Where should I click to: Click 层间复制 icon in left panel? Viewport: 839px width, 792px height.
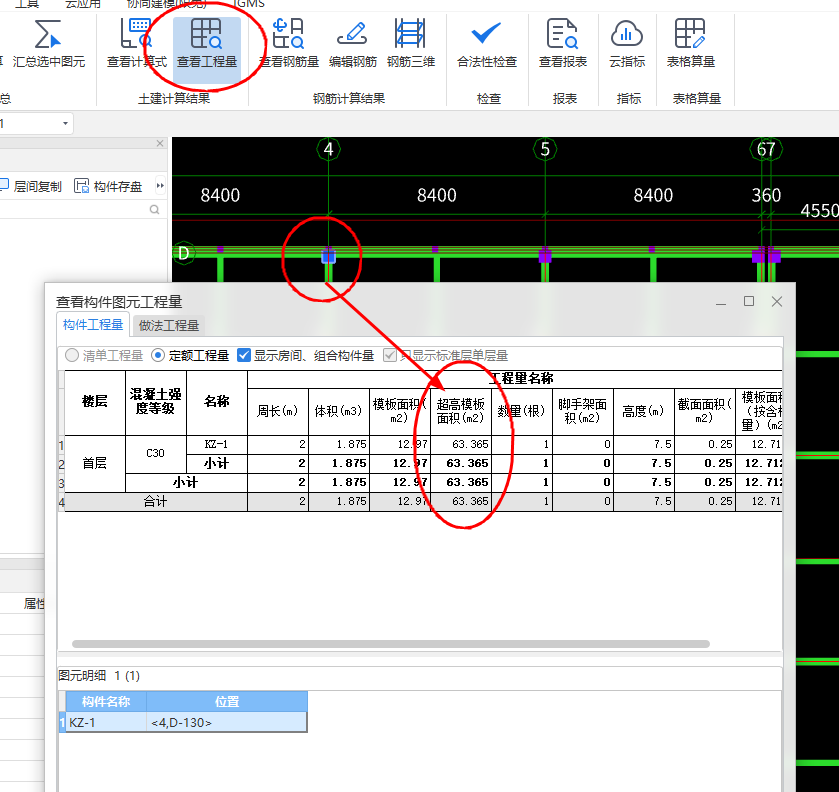point(4,185)
